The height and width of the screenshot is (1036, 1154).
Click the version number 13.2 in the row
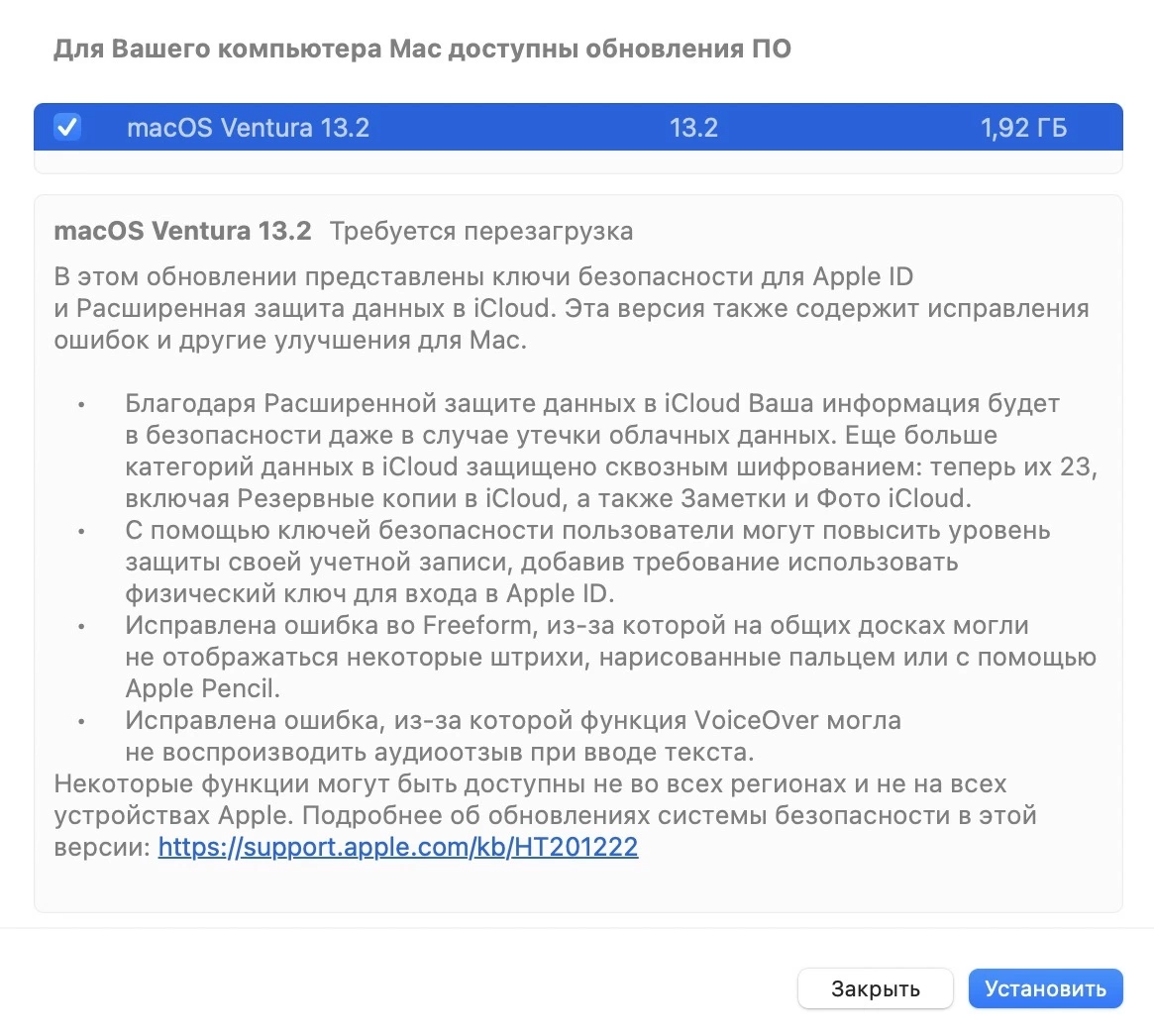coord(694,127)
